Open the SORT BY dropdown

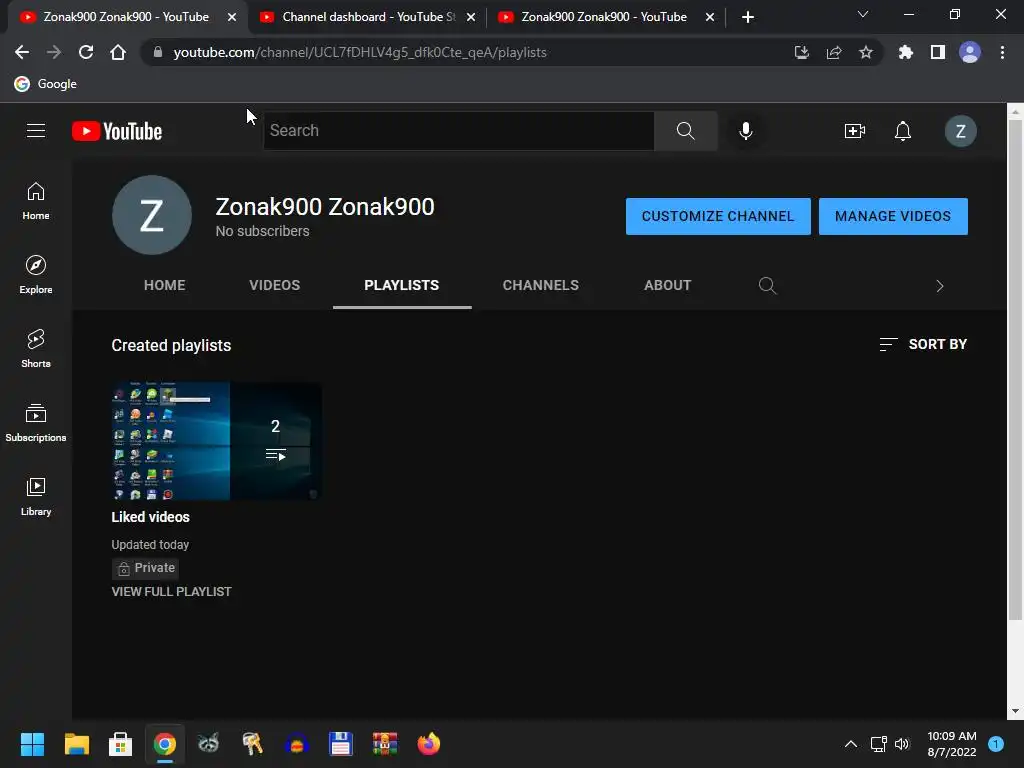click(x=923, y=344)
